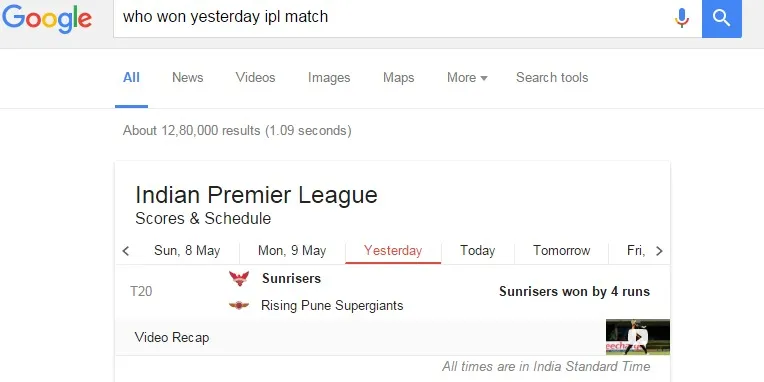
Task: Click the Rising Pune Supergiants logo
Action: (x=239, y=306)
